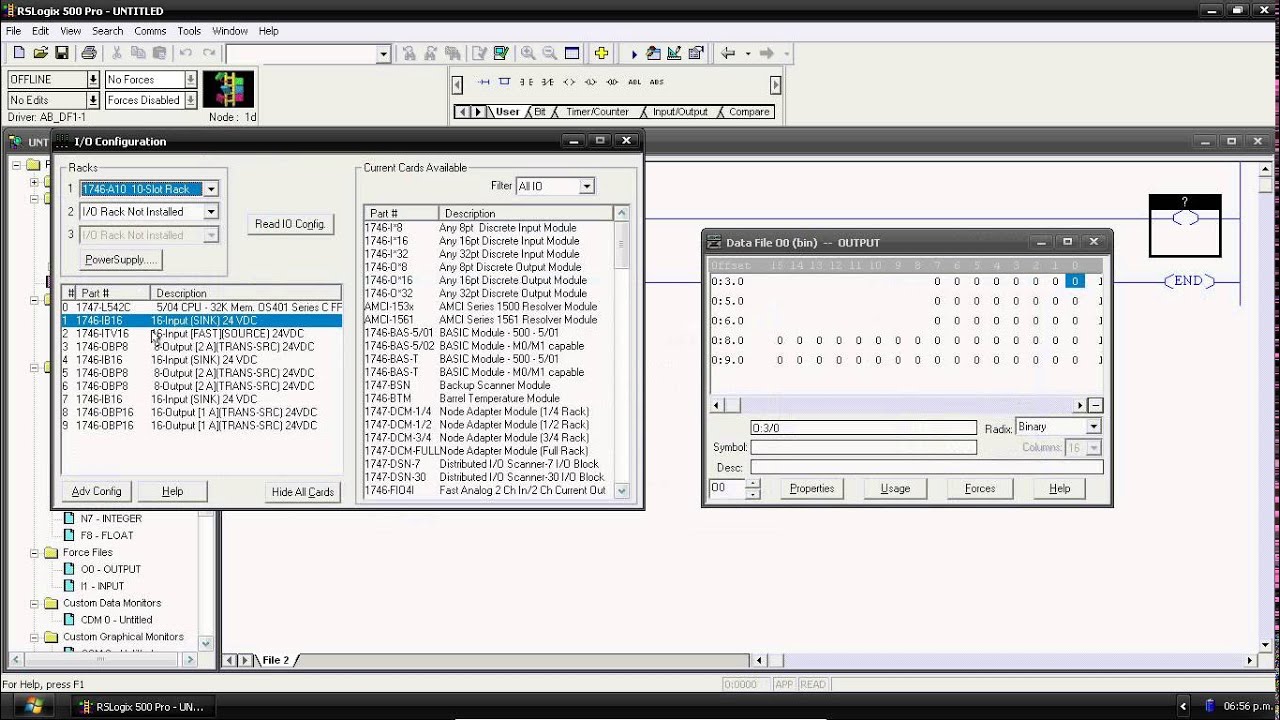
Task: Select CDM 0 - Untitled in project tree
Action: [116, 620]
